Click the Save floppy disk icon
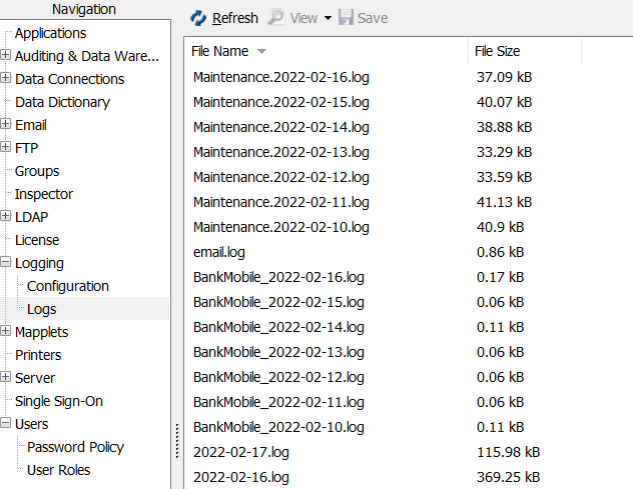The height and width of the screenshot is (489, 633). click(346, 18)
